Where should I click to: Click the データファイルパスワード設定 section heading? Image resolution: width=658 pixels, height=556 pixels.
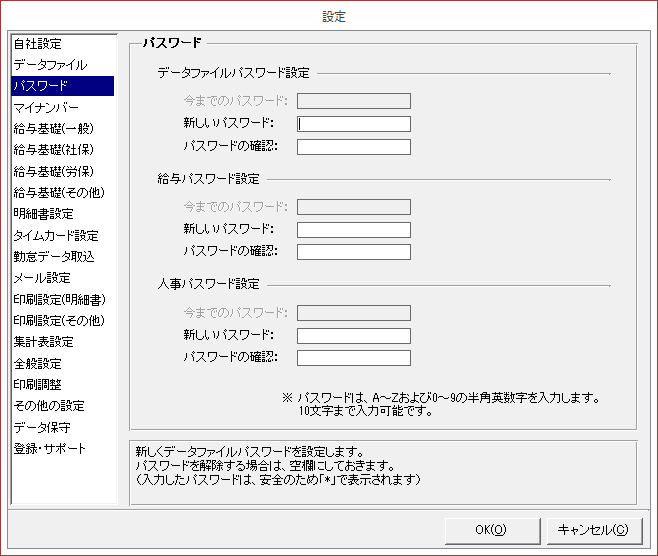coord(233,73)
